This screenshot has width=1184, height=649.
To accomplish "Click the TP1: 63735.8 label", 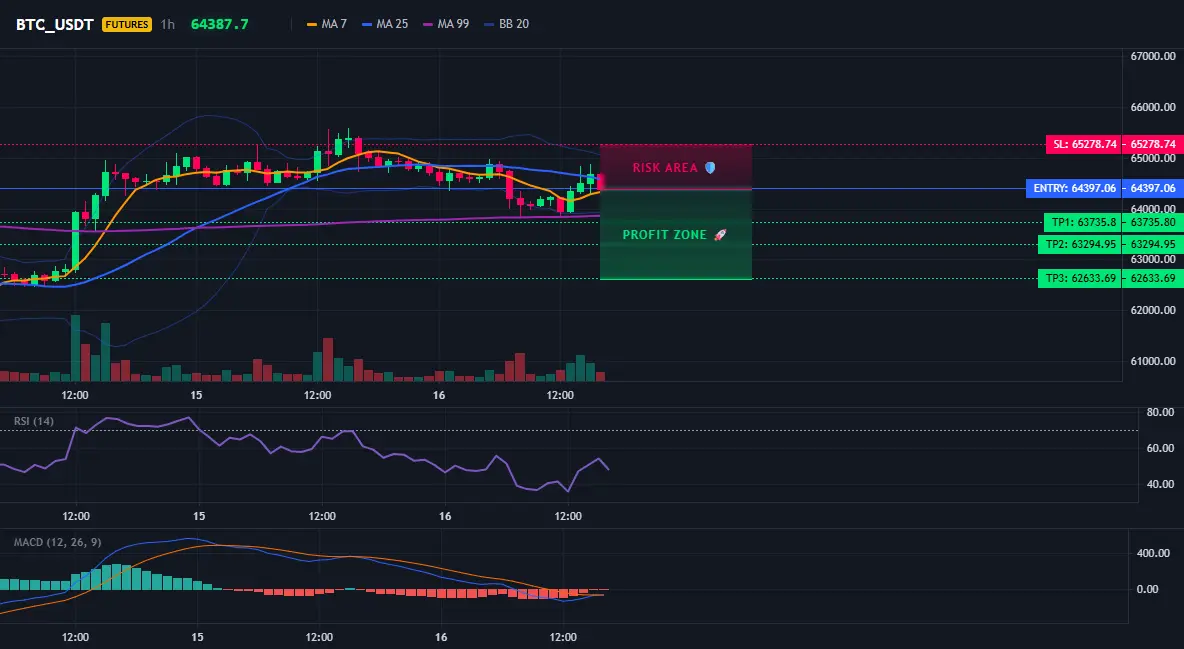I will [1083, 222].
